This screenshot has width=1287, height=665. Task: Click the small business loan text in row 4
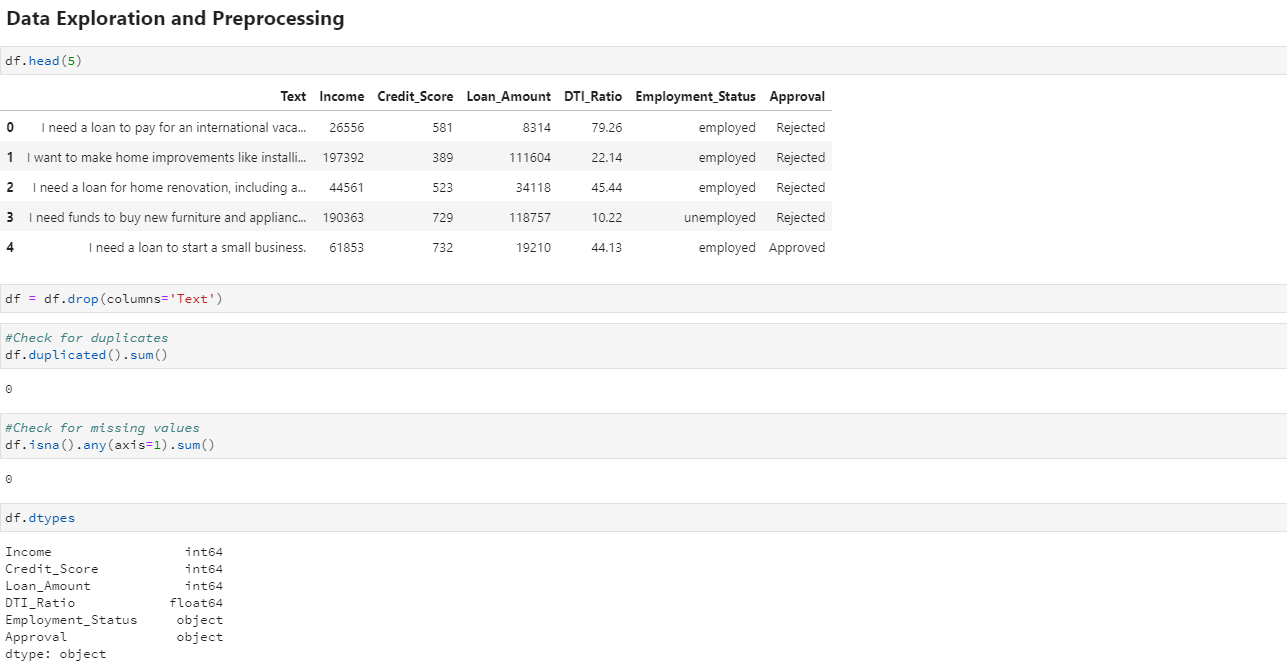[197, 248]
